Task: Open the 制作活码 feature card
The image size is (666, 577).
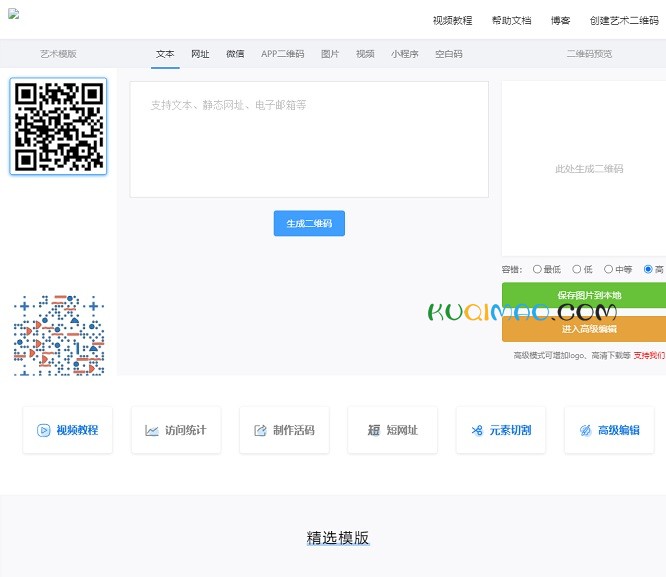Action: (x=284, y=430)
